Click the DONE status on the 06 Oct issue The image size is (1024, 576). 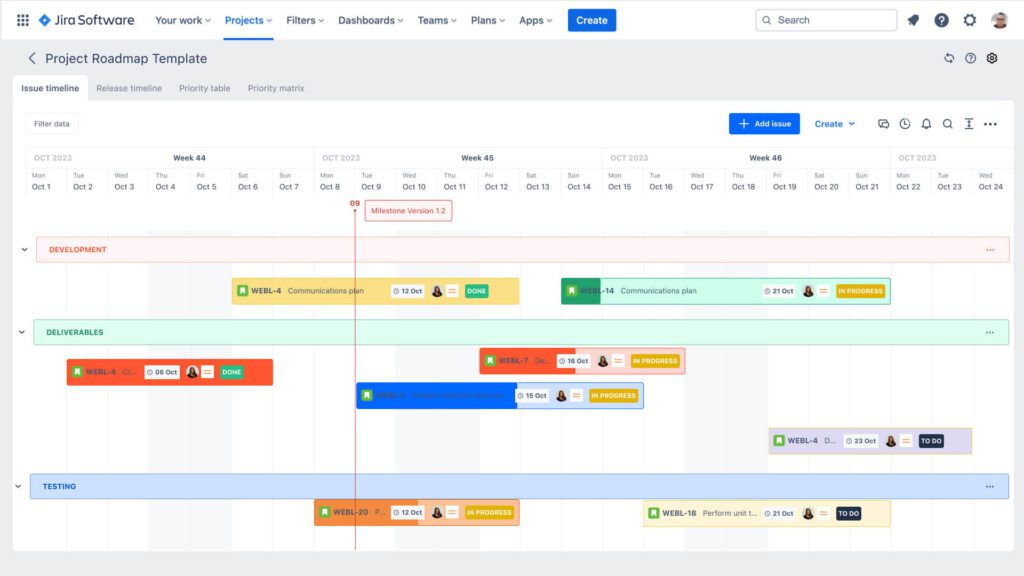tap(232, 372)
